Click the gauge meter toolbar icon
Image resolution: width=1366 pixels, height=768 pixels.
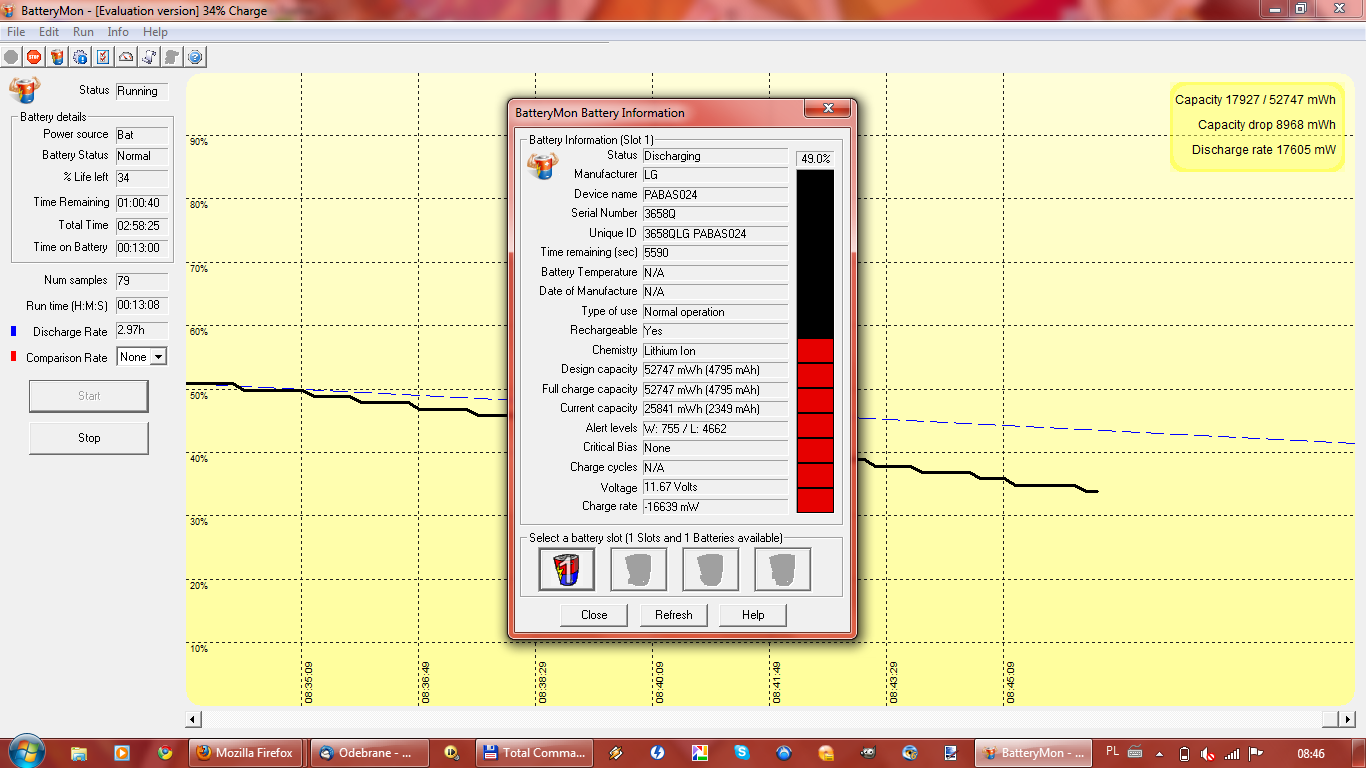[126, 57]
